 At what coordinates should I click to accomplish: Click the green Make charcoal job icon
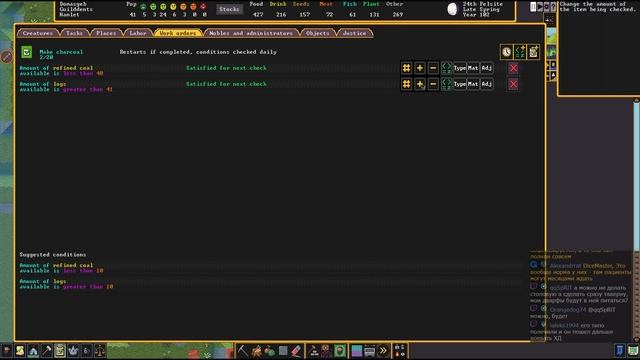point(27,52)
